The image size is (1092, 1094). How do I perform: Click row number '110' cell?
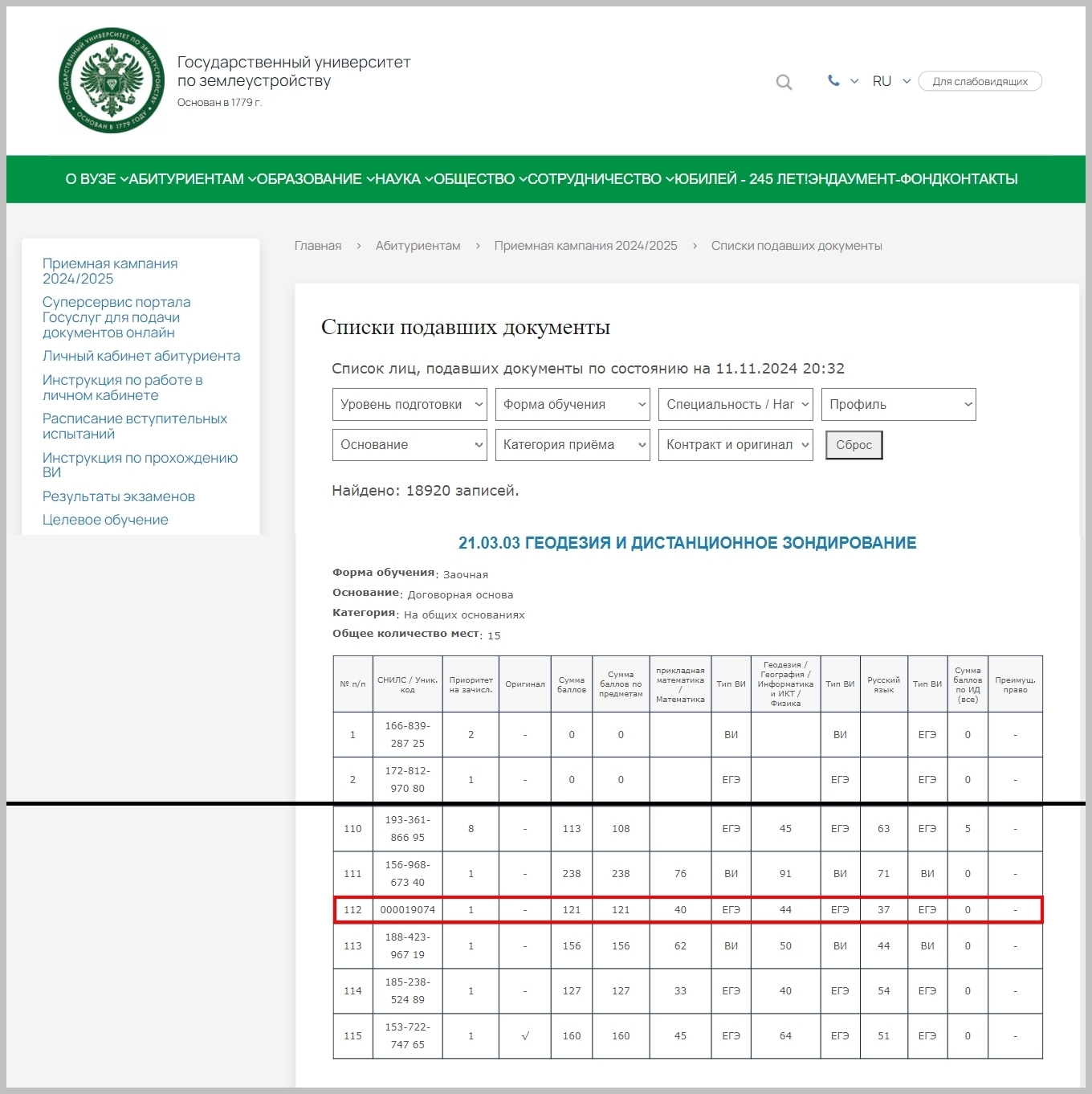click(x=352, y=829)
